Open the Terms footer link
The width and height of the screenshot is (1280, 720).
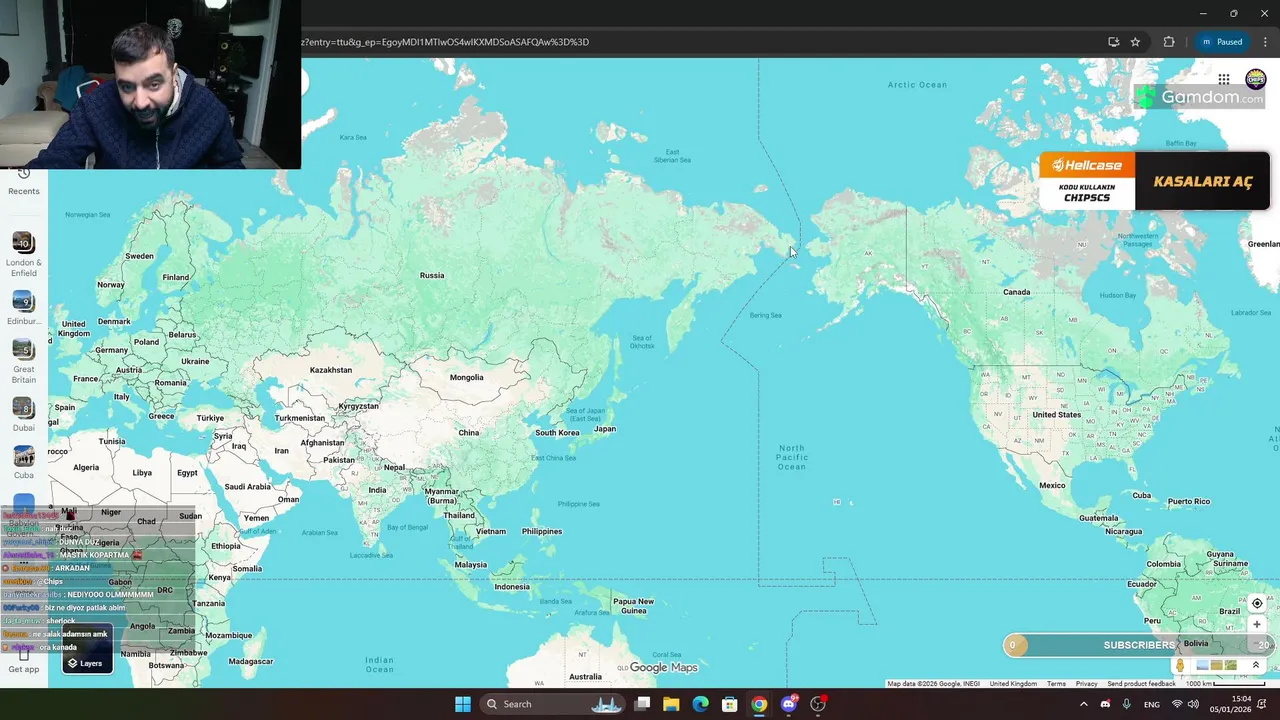click(1056, 684)
